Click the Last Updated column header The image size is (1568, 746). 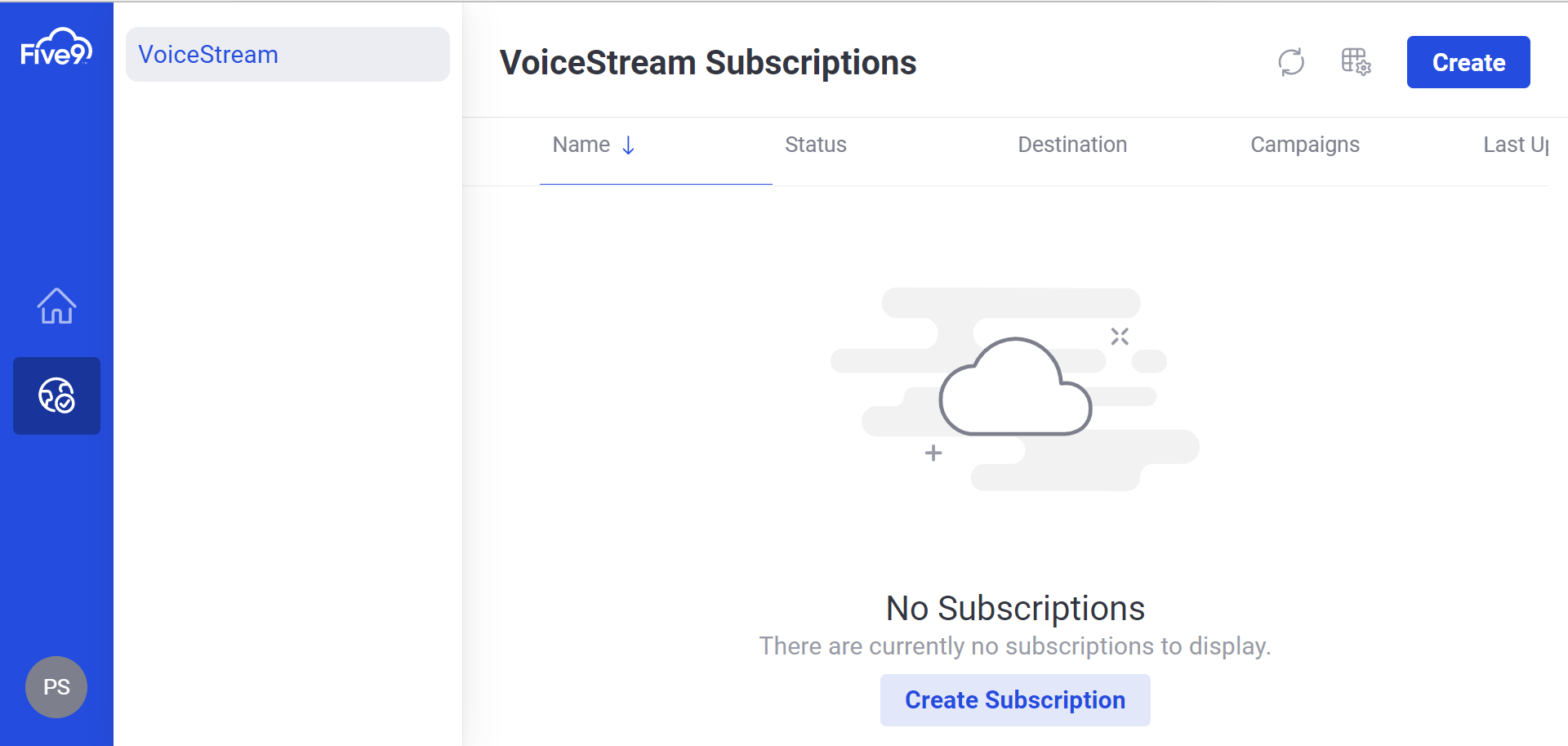pyautogui.click(x=1516, y=145)
